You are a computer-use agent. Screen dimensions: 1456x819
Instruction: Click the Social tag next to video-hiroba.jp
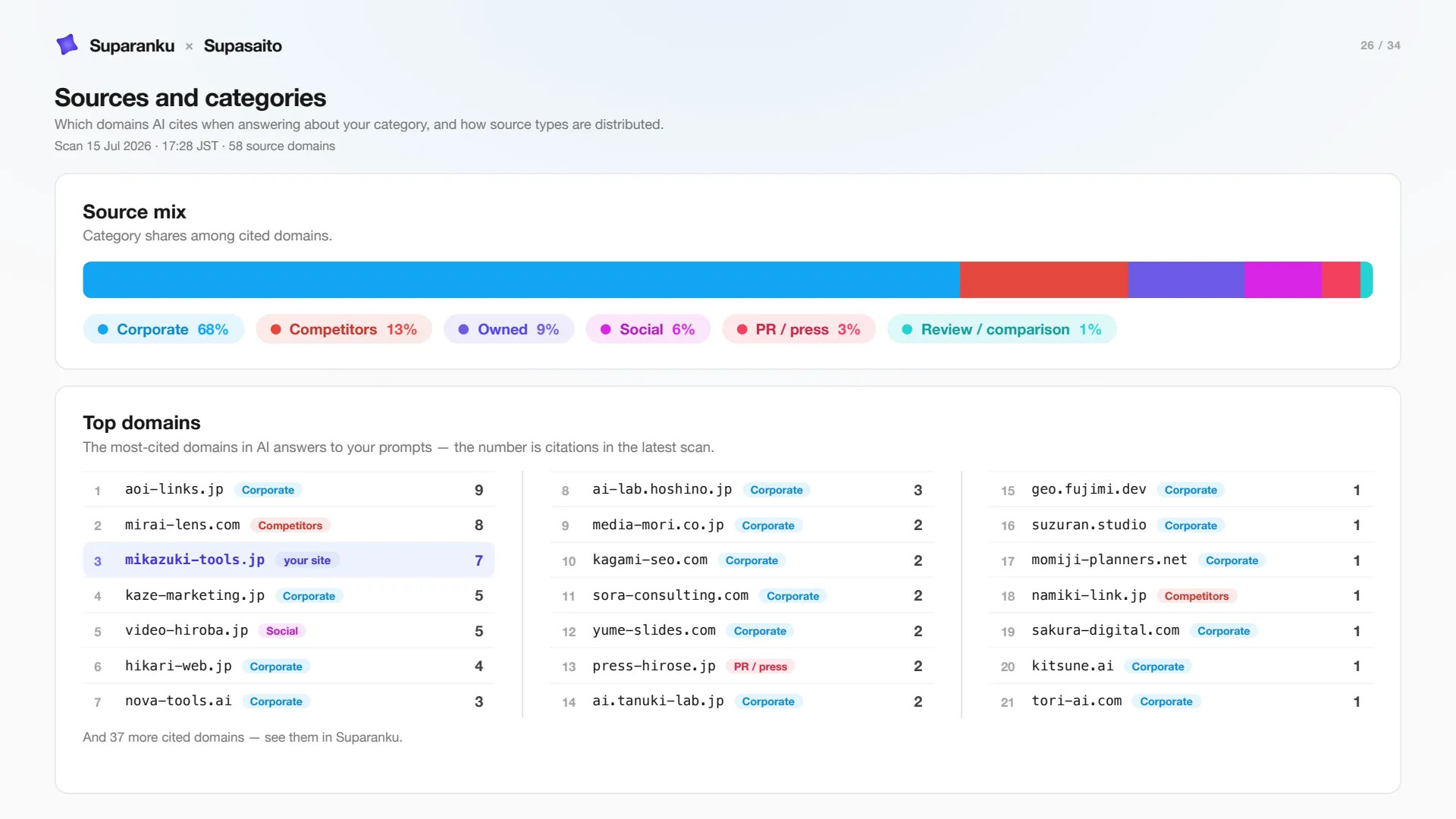282,631
